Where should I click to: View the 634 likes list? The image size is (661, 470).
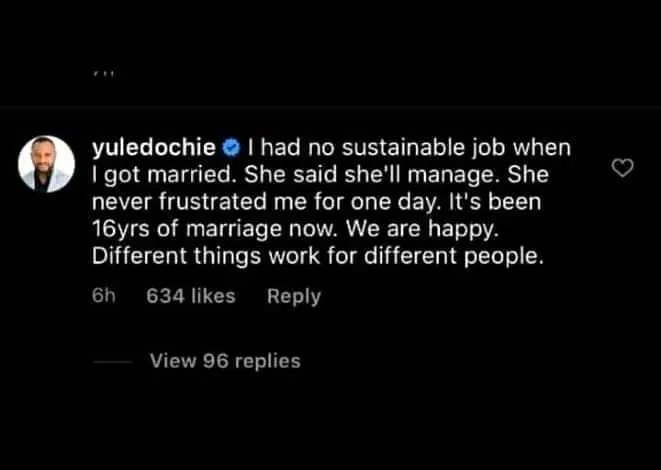(x=190, y=296)
